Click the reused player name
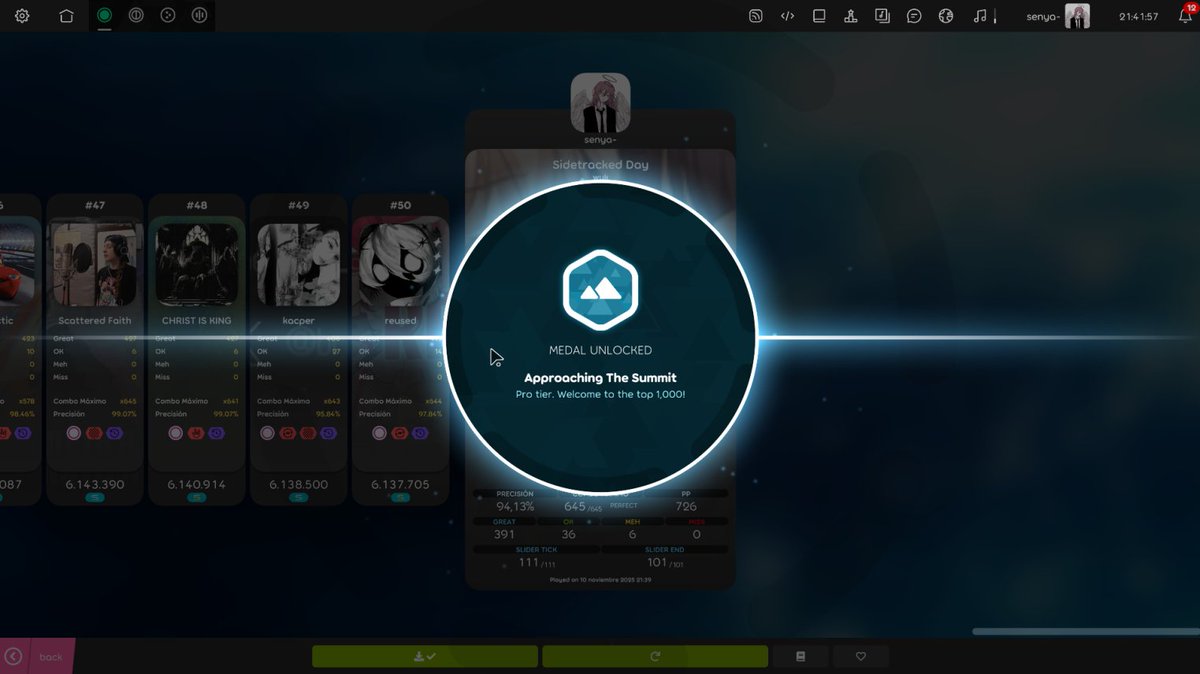Screen dimensions: 1200x674 [x=400, y=321]
